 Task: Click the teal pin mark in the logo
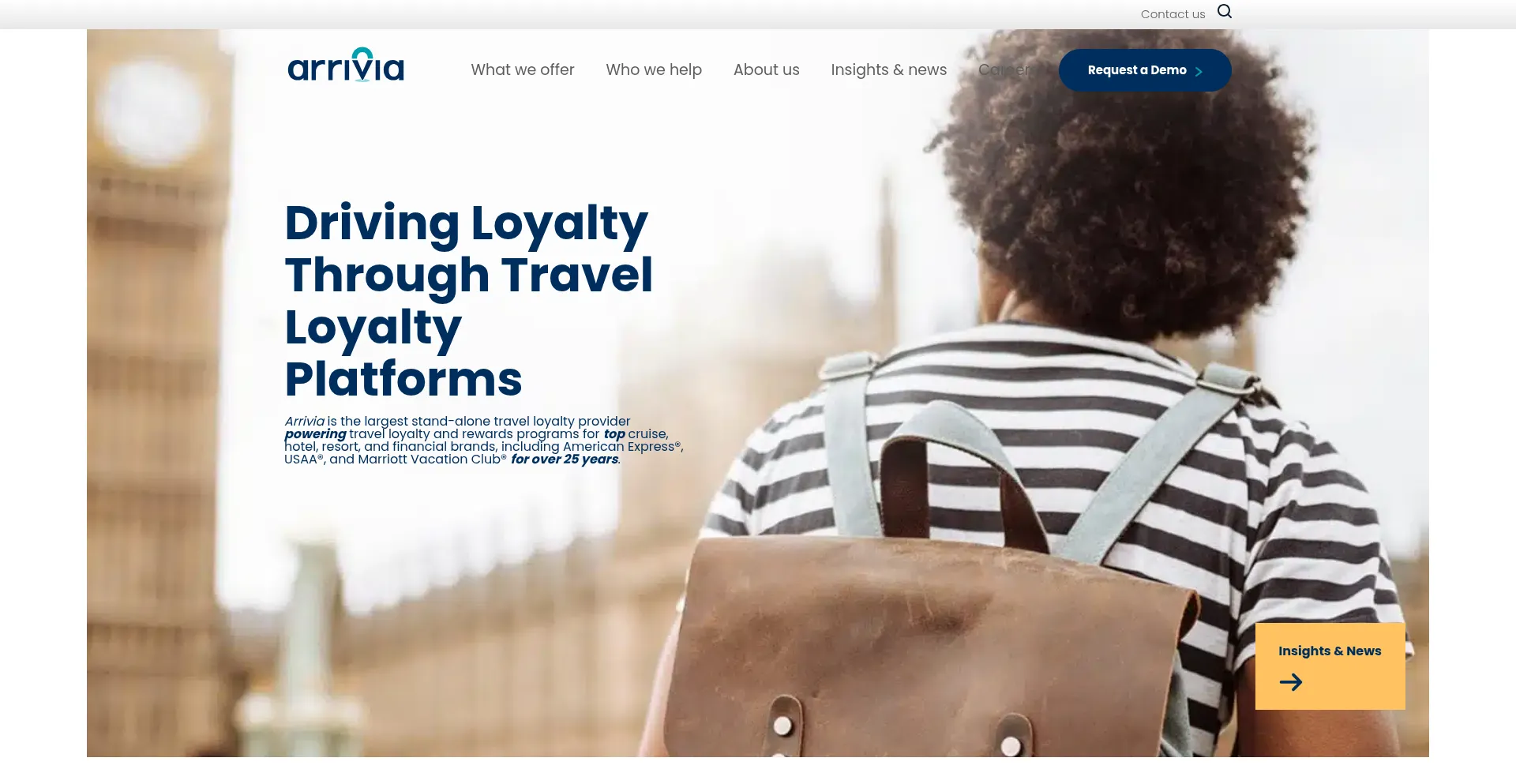click(x=362, y=56)
